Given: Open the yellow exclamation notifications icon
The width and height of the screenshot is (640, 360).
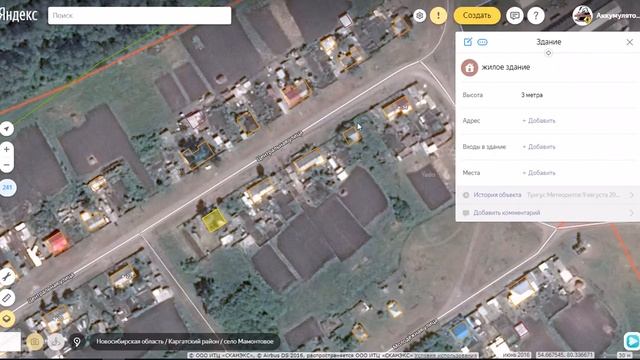Looking at the screenshot, I should click(x=438, y=16).
